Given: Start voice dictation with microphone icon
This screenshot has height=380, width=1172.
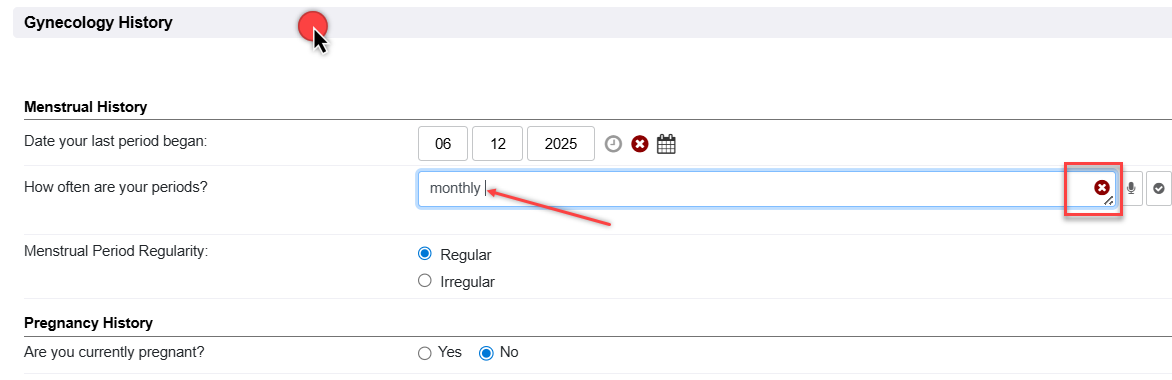Looking at the screenshot, I should (1131, 189).
